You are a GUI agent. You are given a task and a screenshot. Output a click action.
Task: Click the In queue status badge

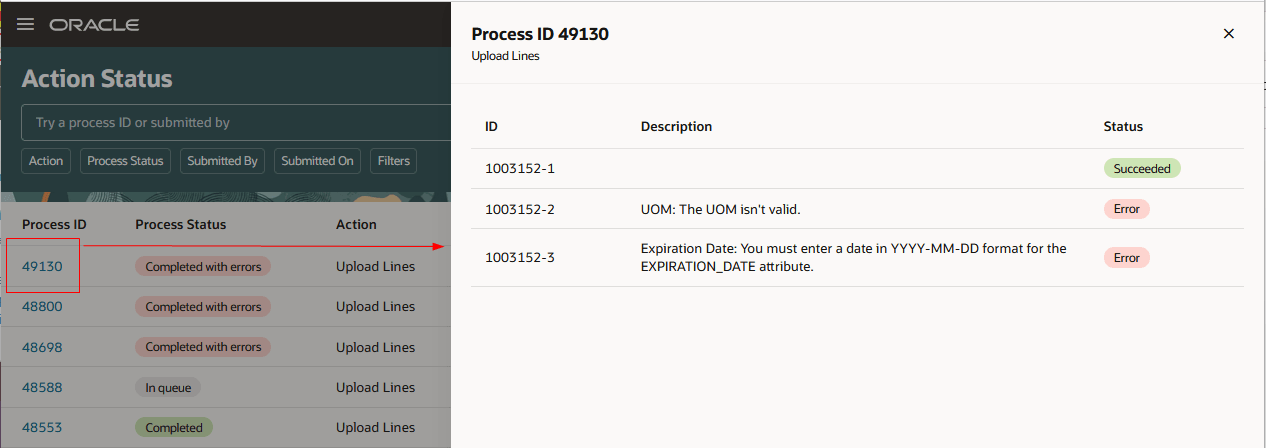(168, 387)
